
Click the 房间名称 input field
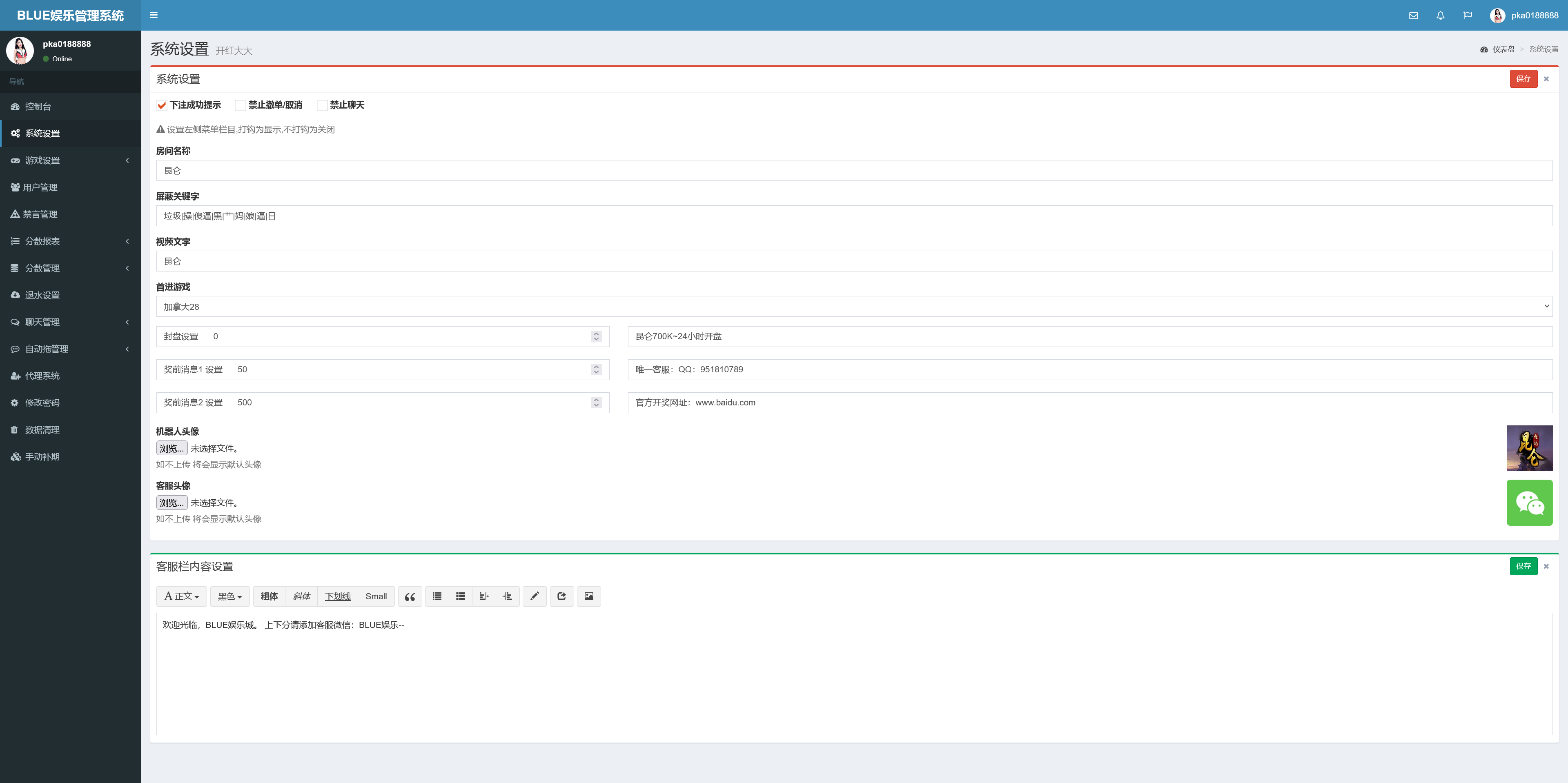click(x=853, y=171)
